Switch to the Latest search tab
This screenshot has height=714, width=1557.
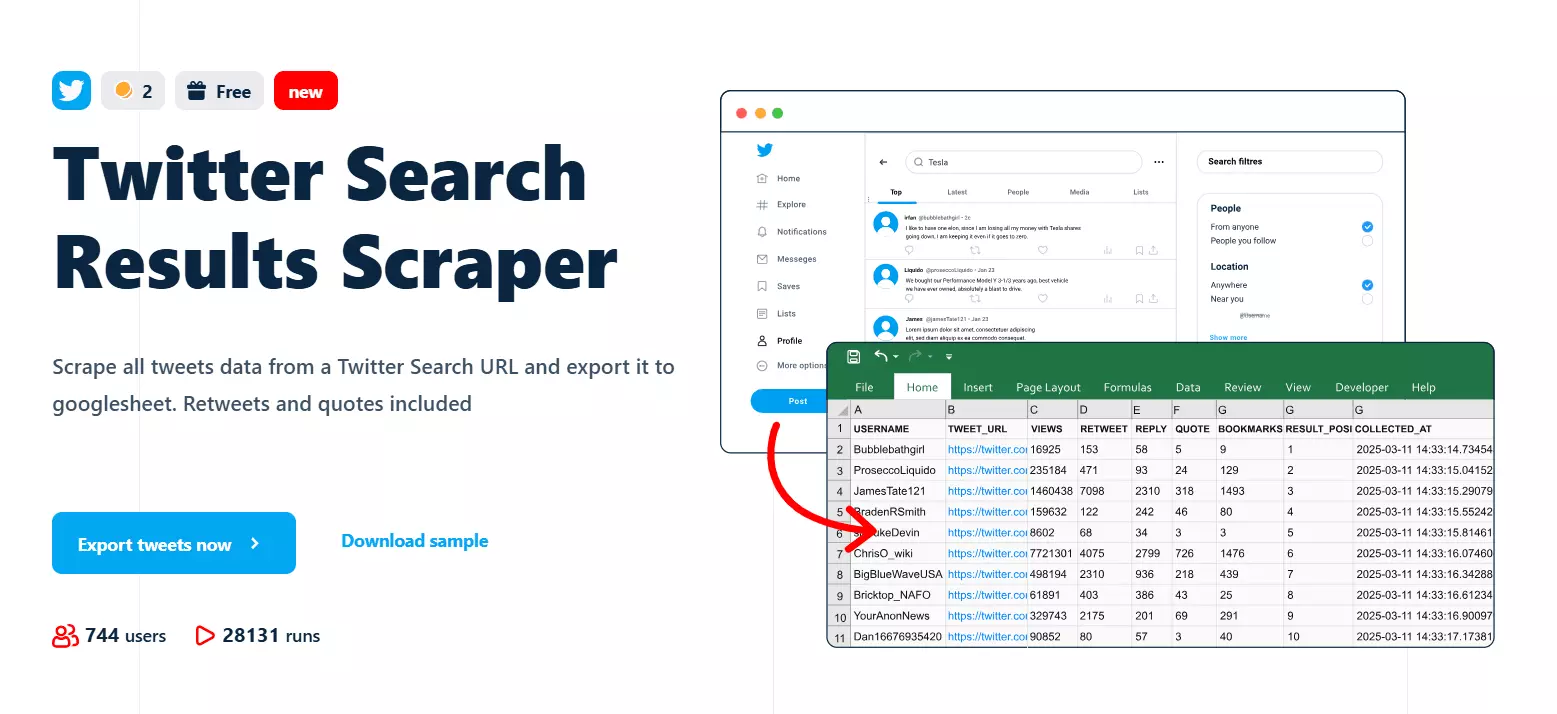[x=957, y=192]
